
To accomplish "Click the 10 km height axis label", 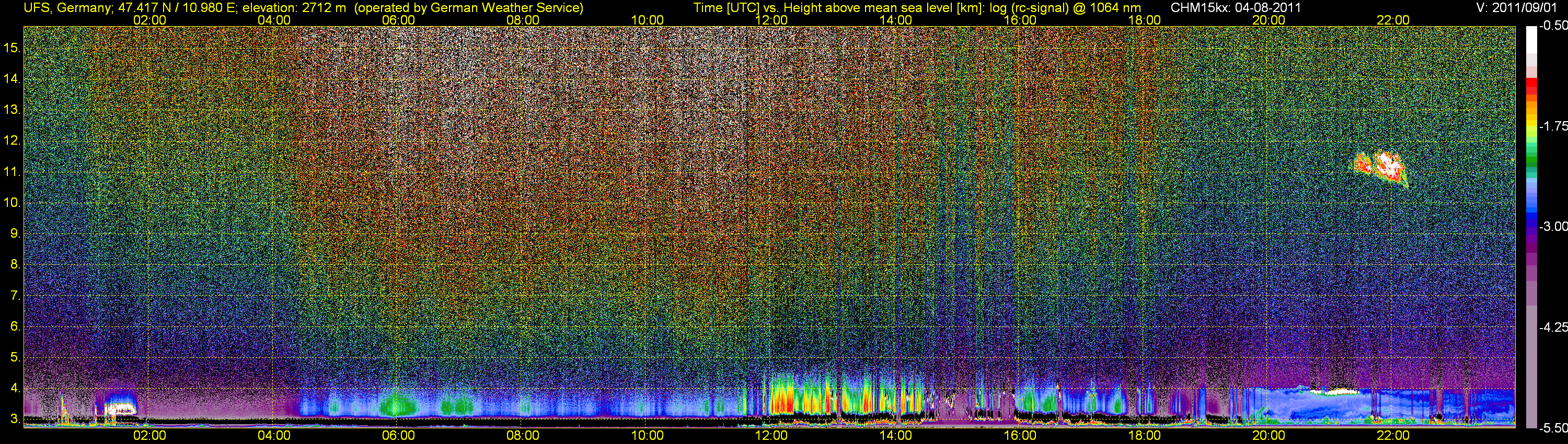I will pyautogui.click(x=12, y=203).
